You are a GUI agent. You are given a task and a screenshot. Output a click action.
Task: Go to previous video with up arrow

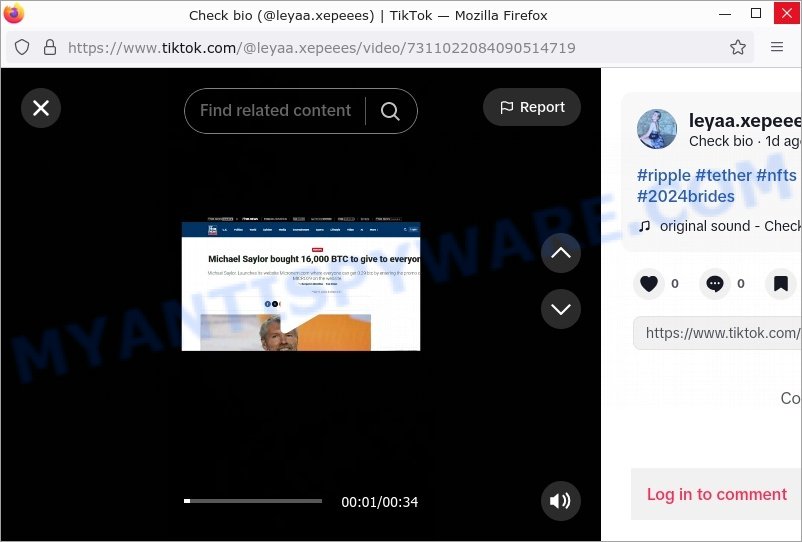[x=561, y=253]
